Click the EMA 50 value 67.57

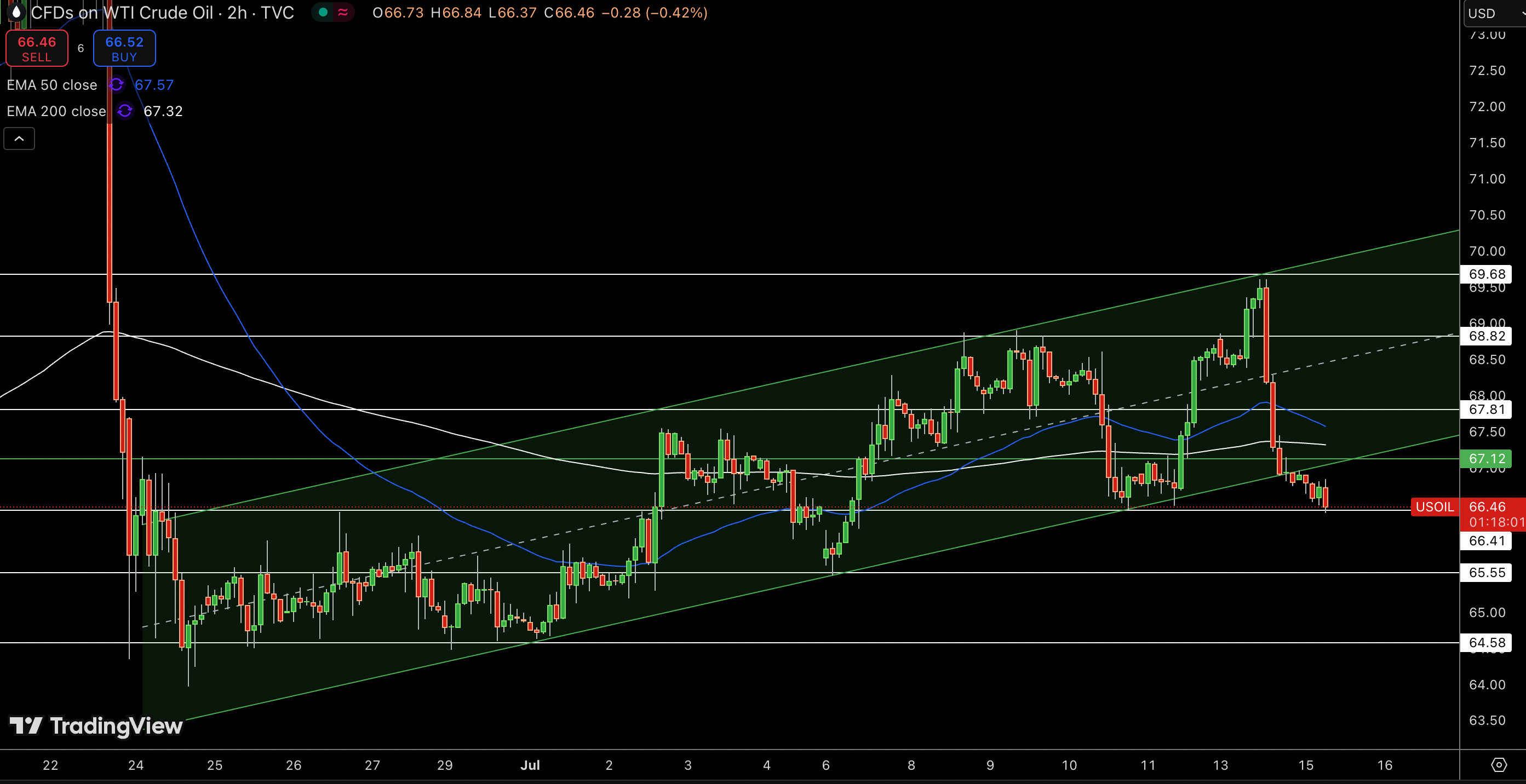tap(154, 85)
